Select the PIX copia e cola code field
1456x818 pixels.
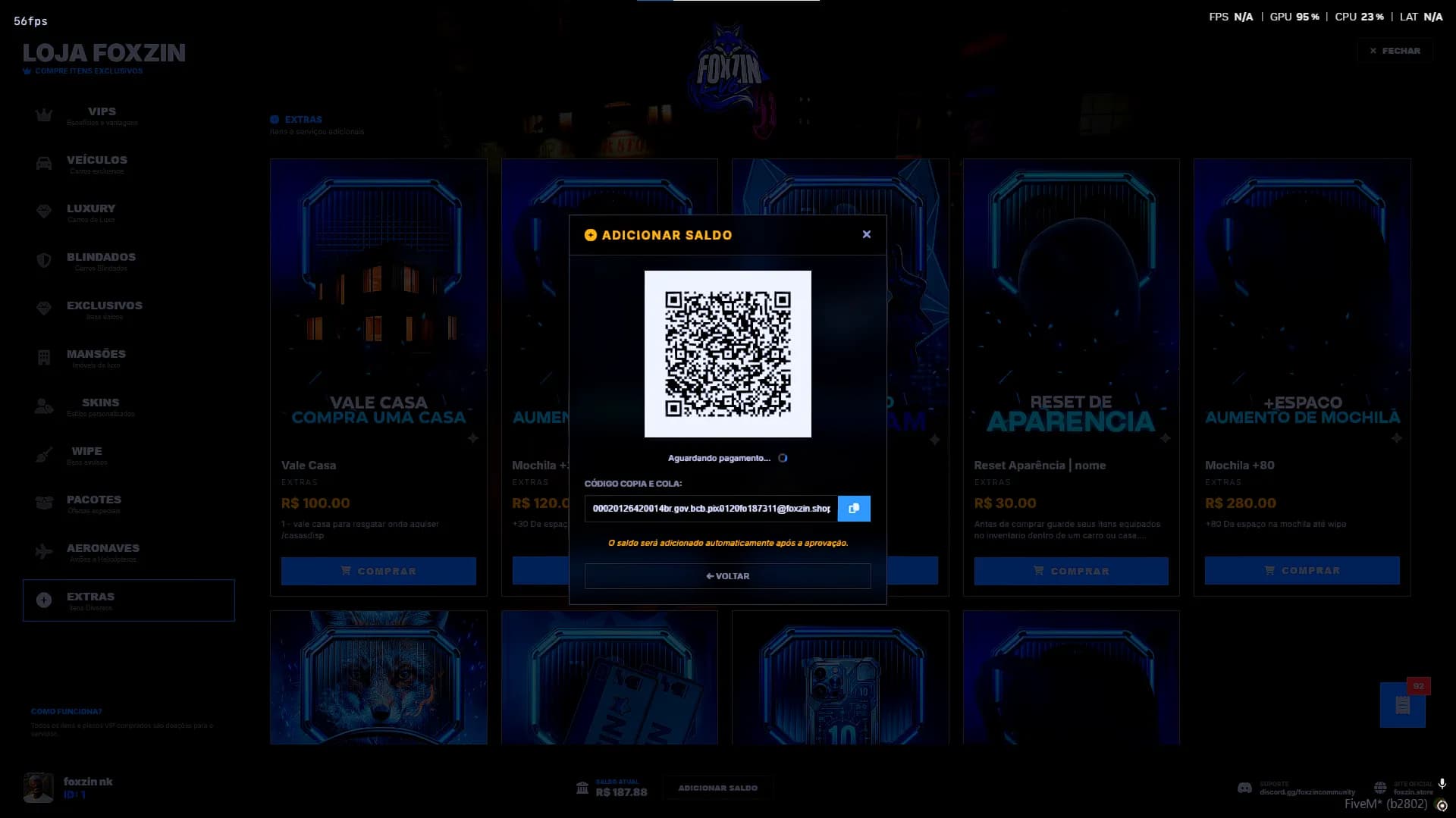point(711,509)
